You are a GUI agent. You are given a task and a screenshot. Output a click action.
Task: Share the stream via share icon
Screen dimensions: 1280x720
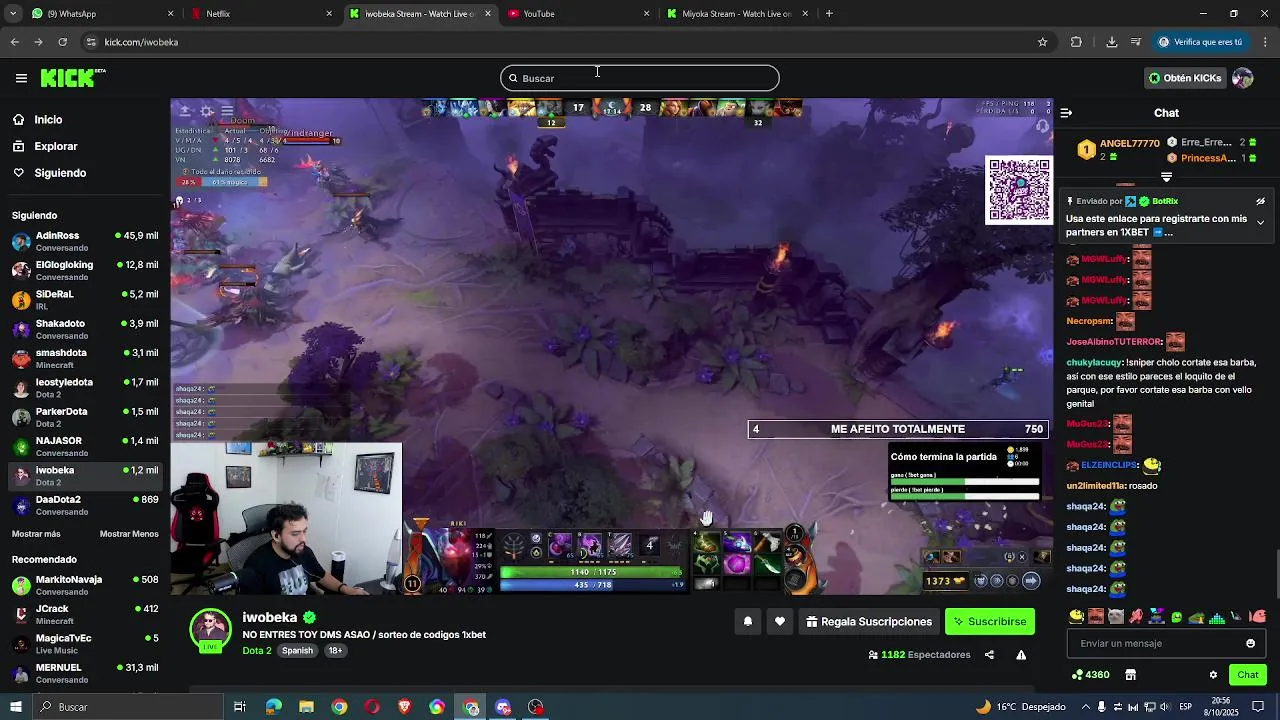[989, 655]
